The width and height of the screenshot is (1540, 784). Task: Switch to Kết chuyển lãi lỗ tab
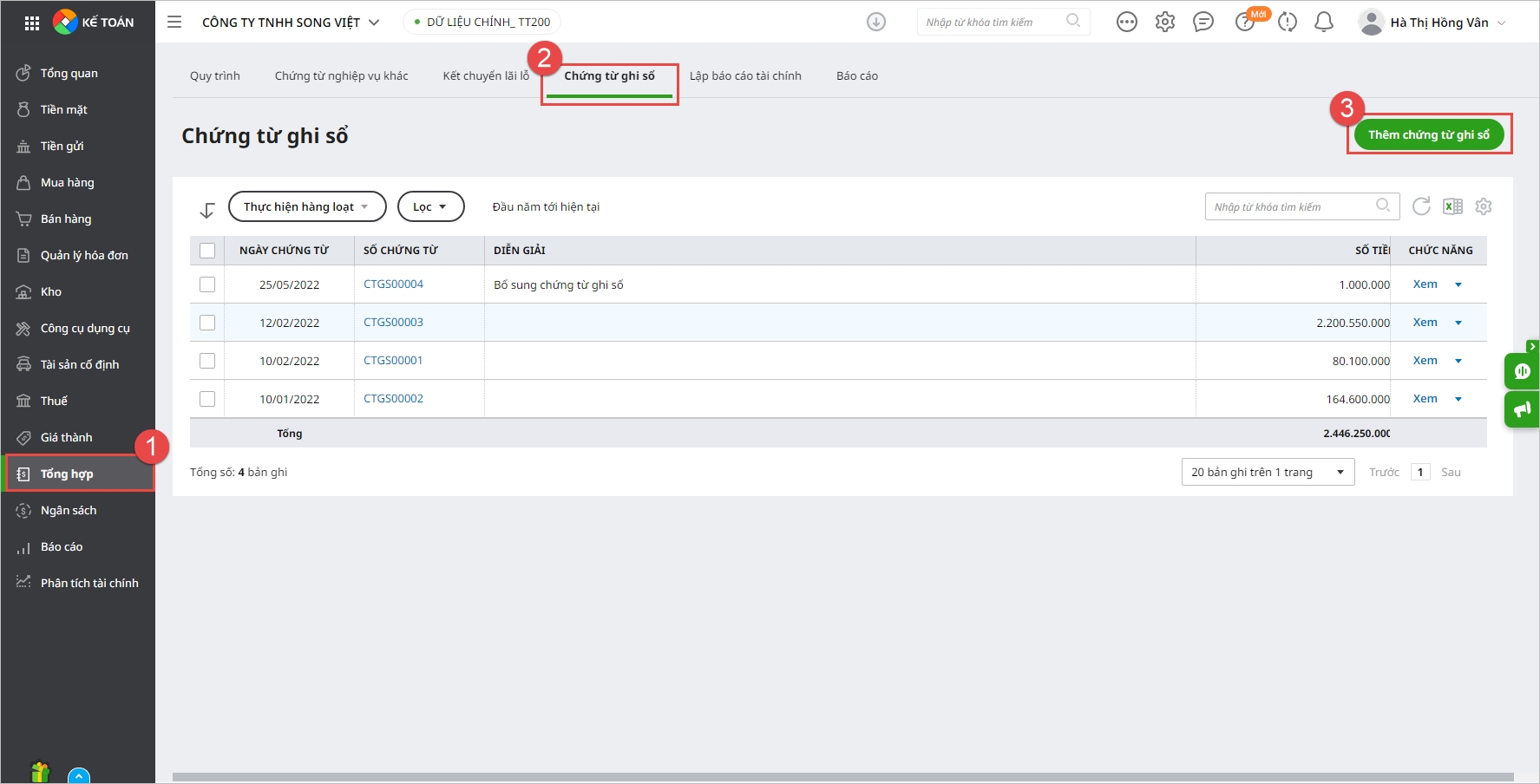(x=486, y=76)
